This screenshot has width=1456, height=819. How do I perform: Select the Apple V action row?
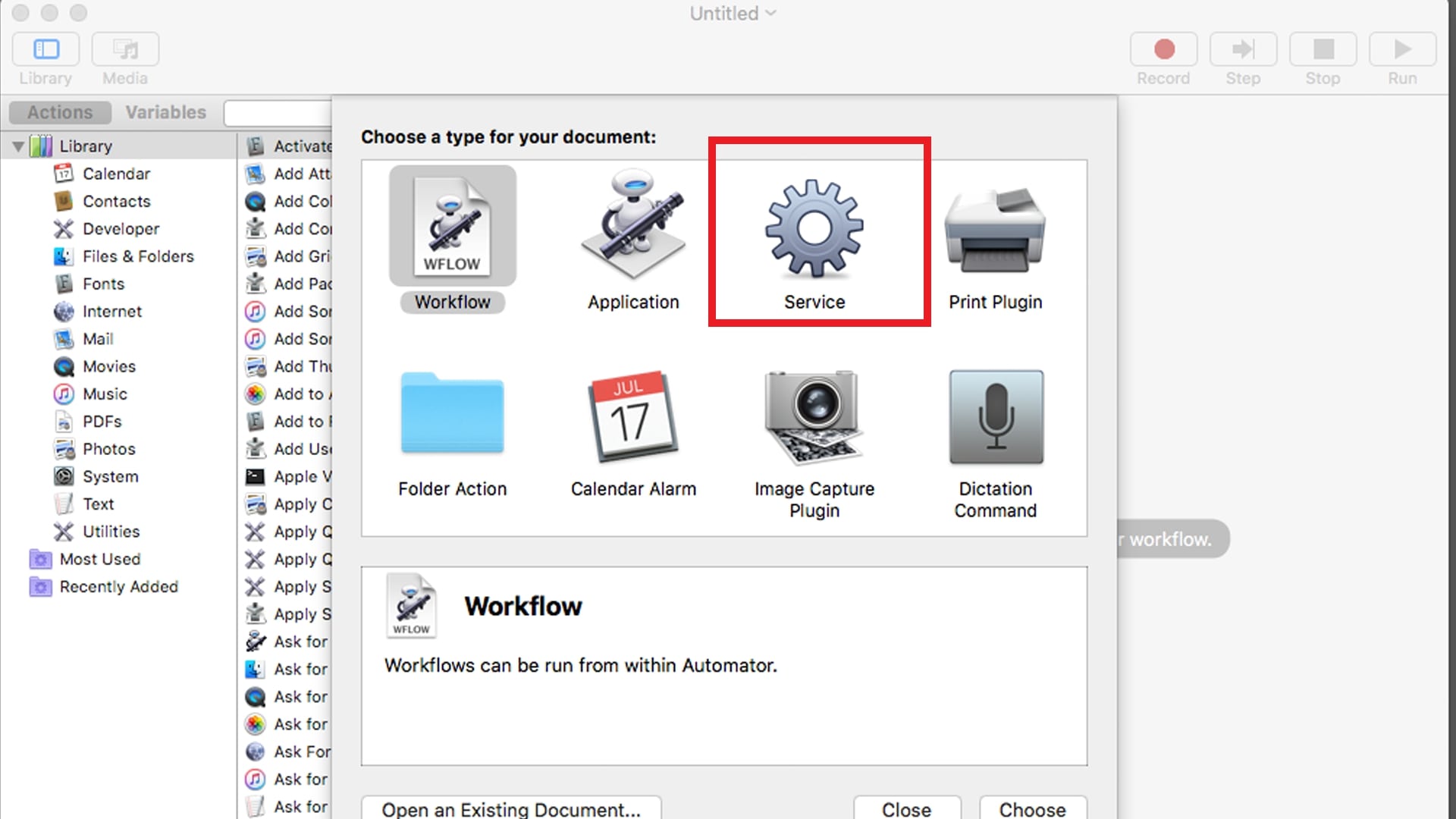tap(288, 476)
